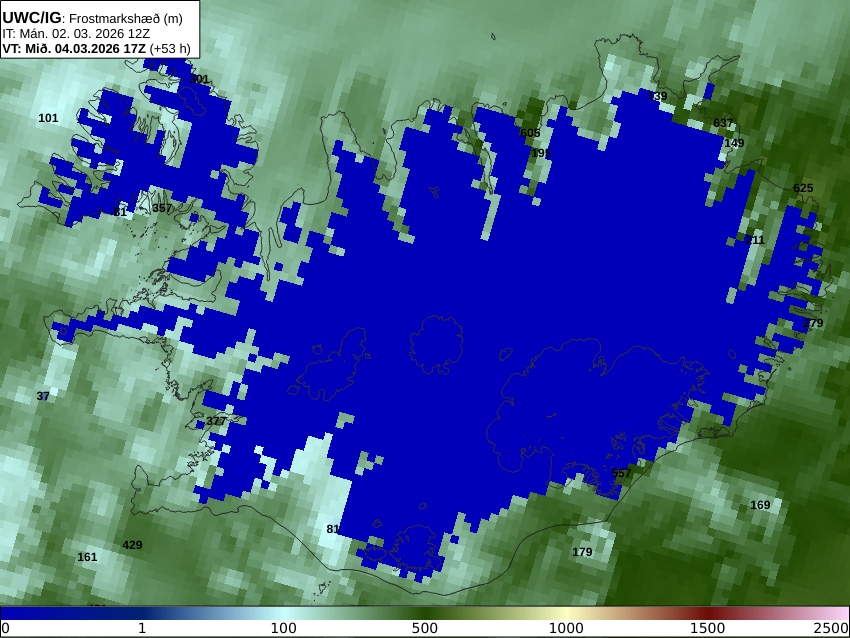Click the 139 value on the map
Viewport: 850px width, 638px height.
point(658,96)
